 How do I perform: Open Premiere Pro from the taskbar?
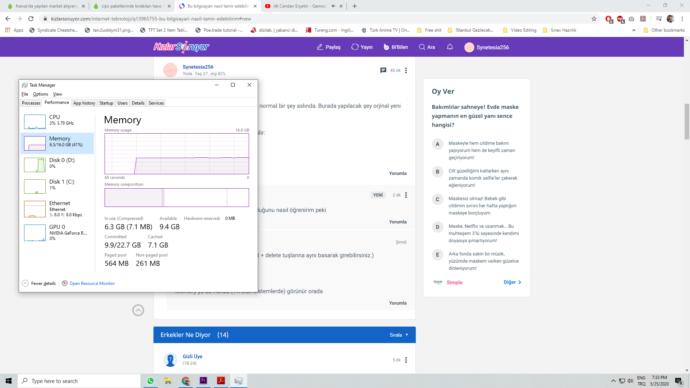[203, 381]
